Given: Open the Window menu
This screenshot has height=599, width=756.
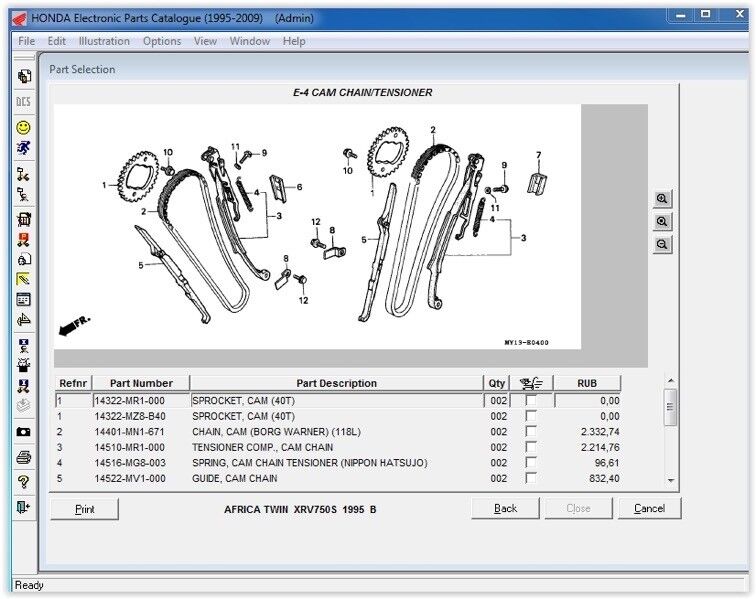Looking at the screenshot, I should [x=250, y=41].
